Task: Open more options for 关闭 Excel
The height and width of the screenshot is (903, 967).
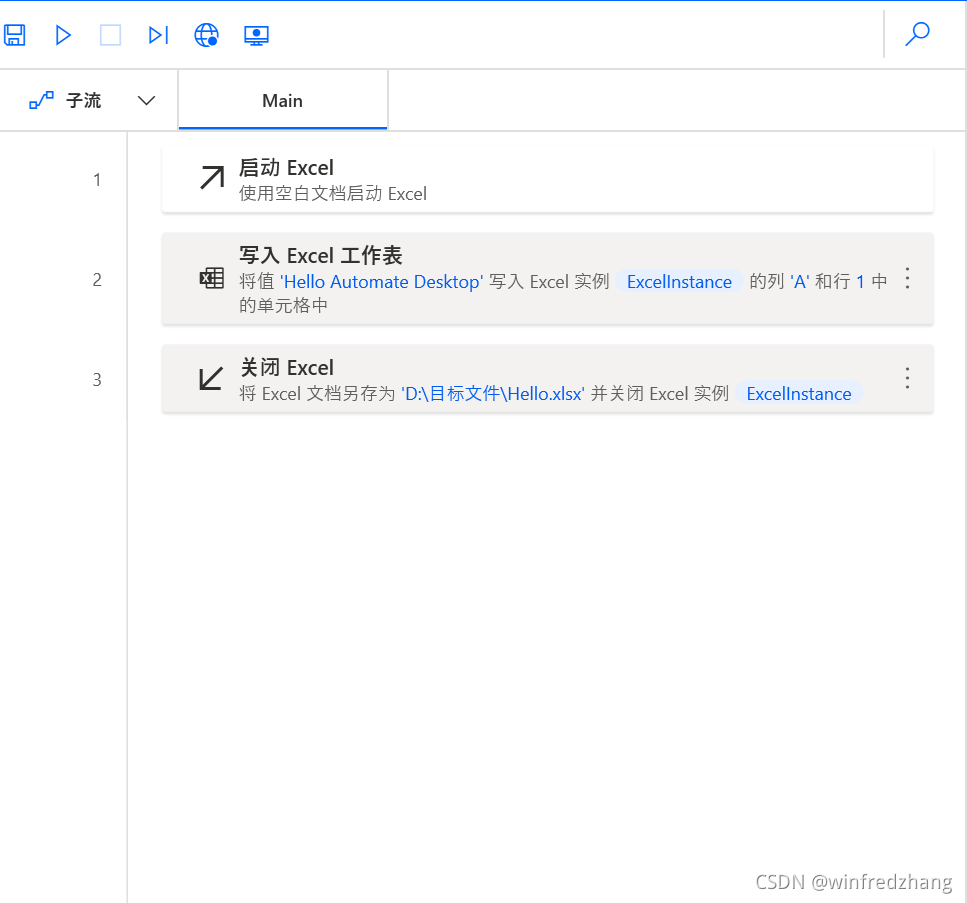Action: coord(907,377)
